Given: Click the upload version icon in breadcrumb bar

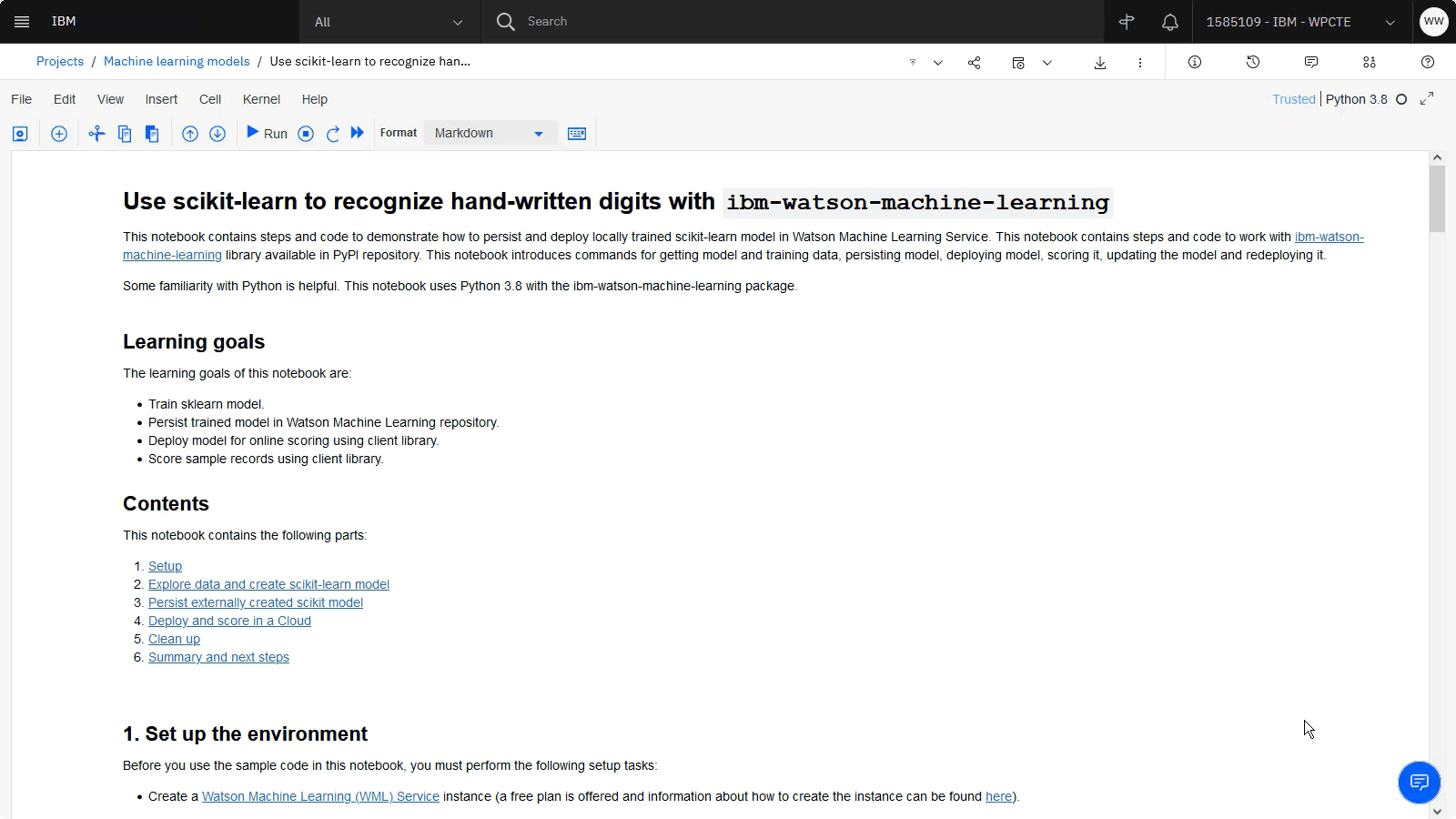Looking at the screenshot, I should [x=913, y=63].
